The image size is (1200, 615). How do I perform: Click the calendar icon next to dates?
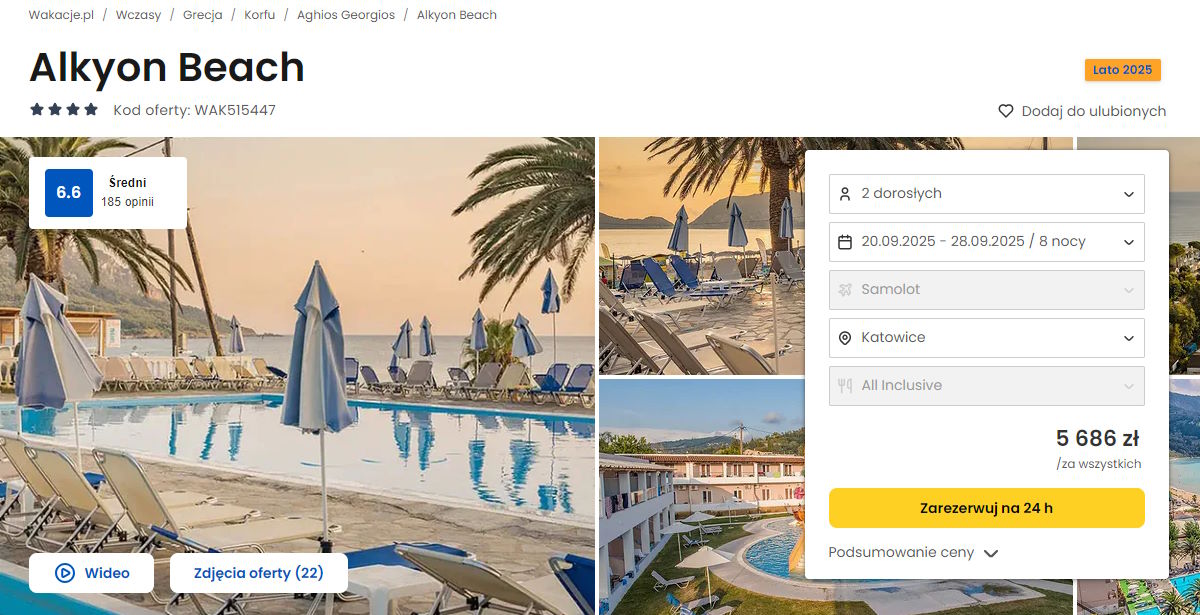click(x=845, y=242)
